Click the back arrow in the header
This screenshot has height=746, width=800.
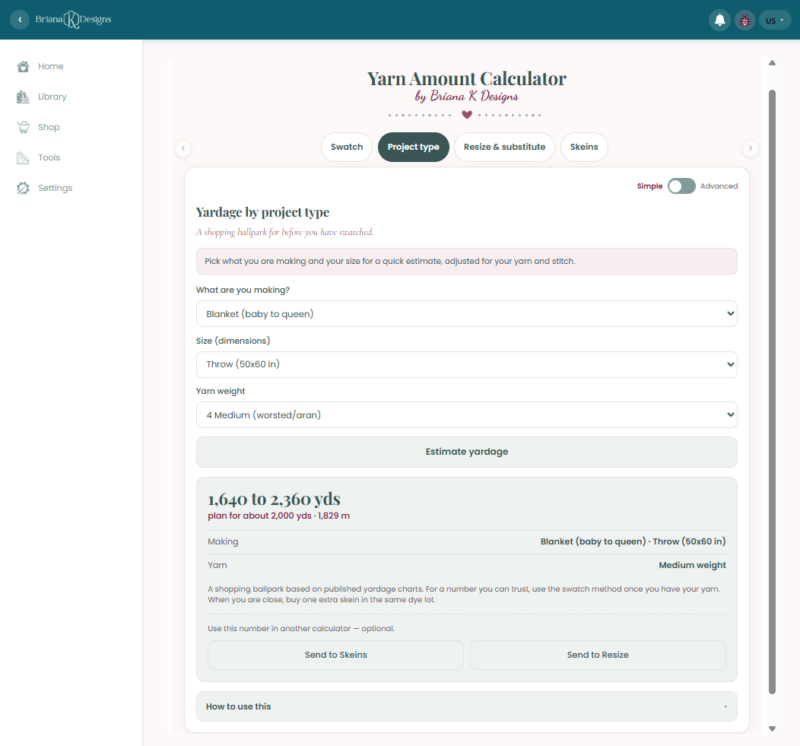point(20,20)
